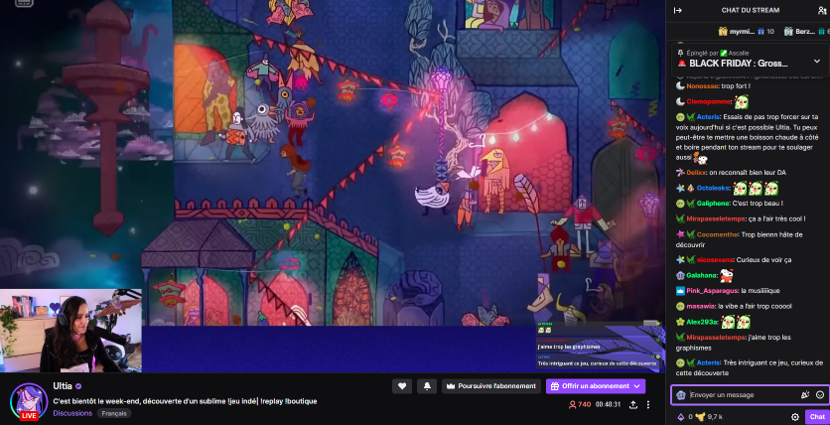Screen dimensions: 830x425
Task: Open gift leaderboard entry myrmi...
Action: pos(746,32)
